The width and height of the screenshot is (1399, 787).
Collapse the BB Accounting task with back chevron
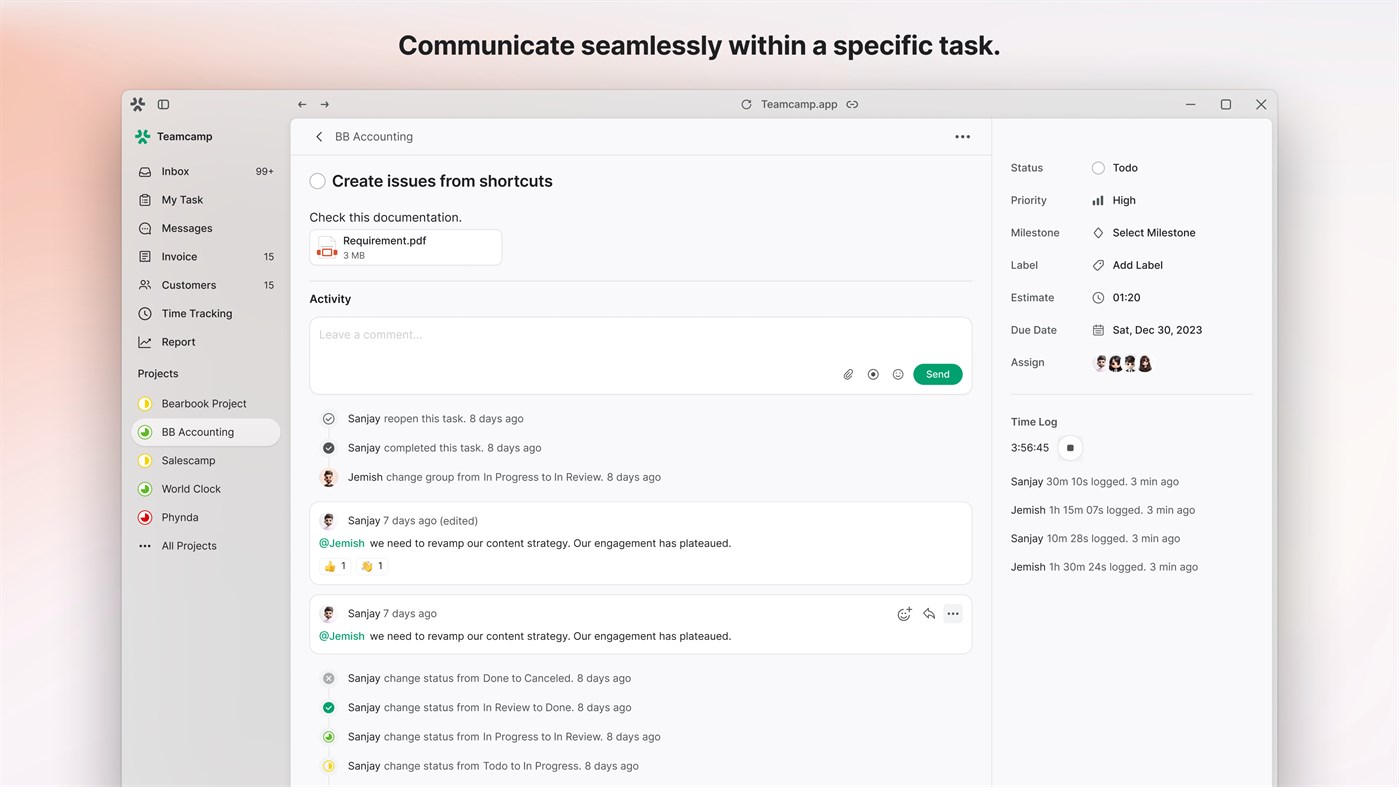[x=318, y=136]
